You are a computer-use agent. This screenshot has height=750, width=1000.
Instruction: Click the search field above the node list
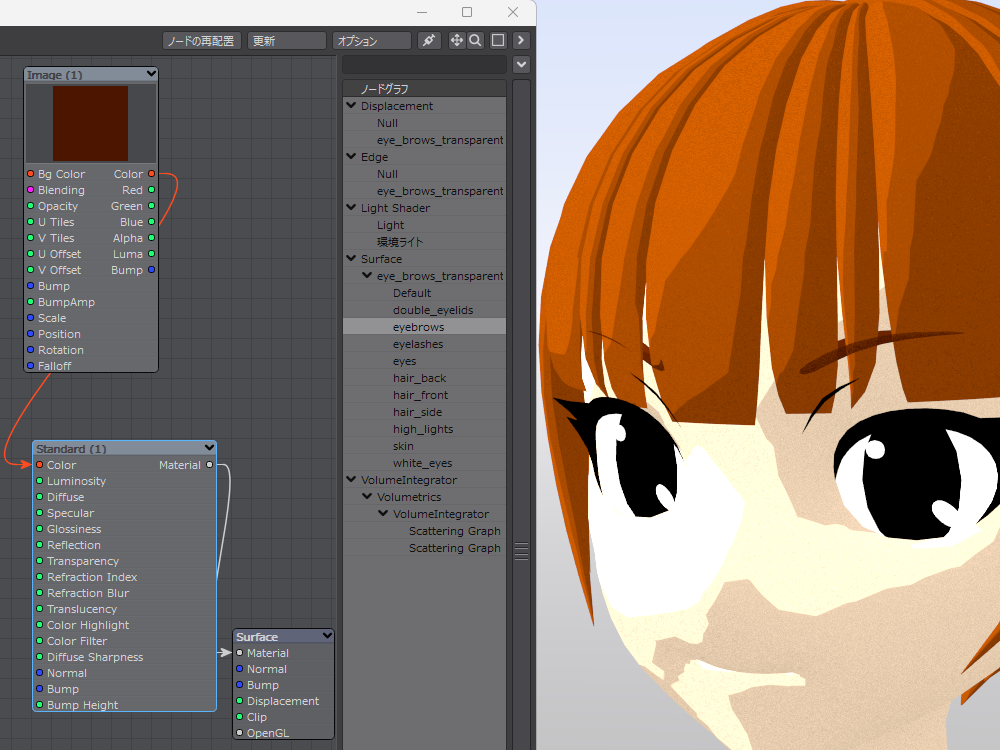pos(424,65)
